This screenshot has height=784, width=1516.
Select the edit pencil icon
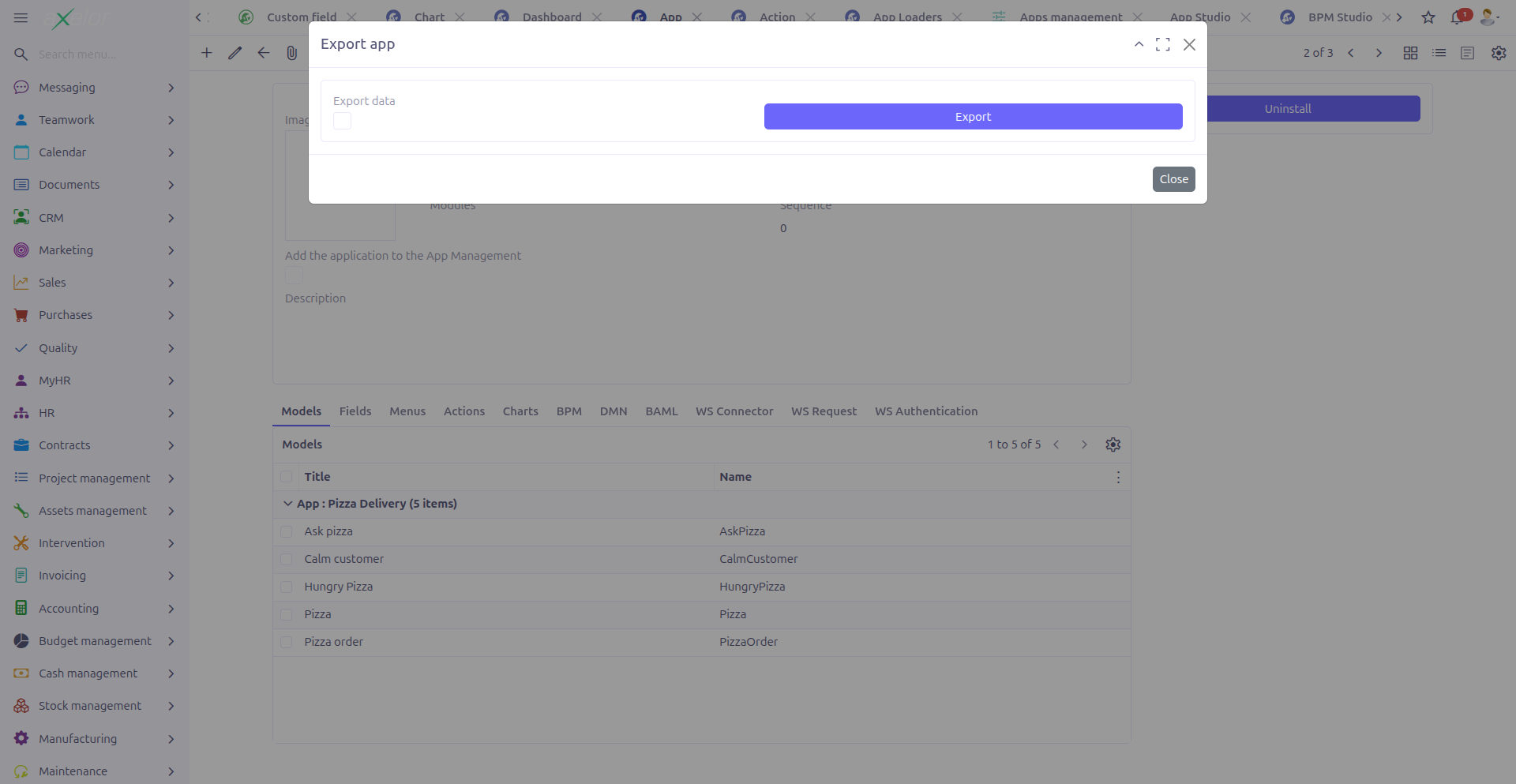pos(235,53)
